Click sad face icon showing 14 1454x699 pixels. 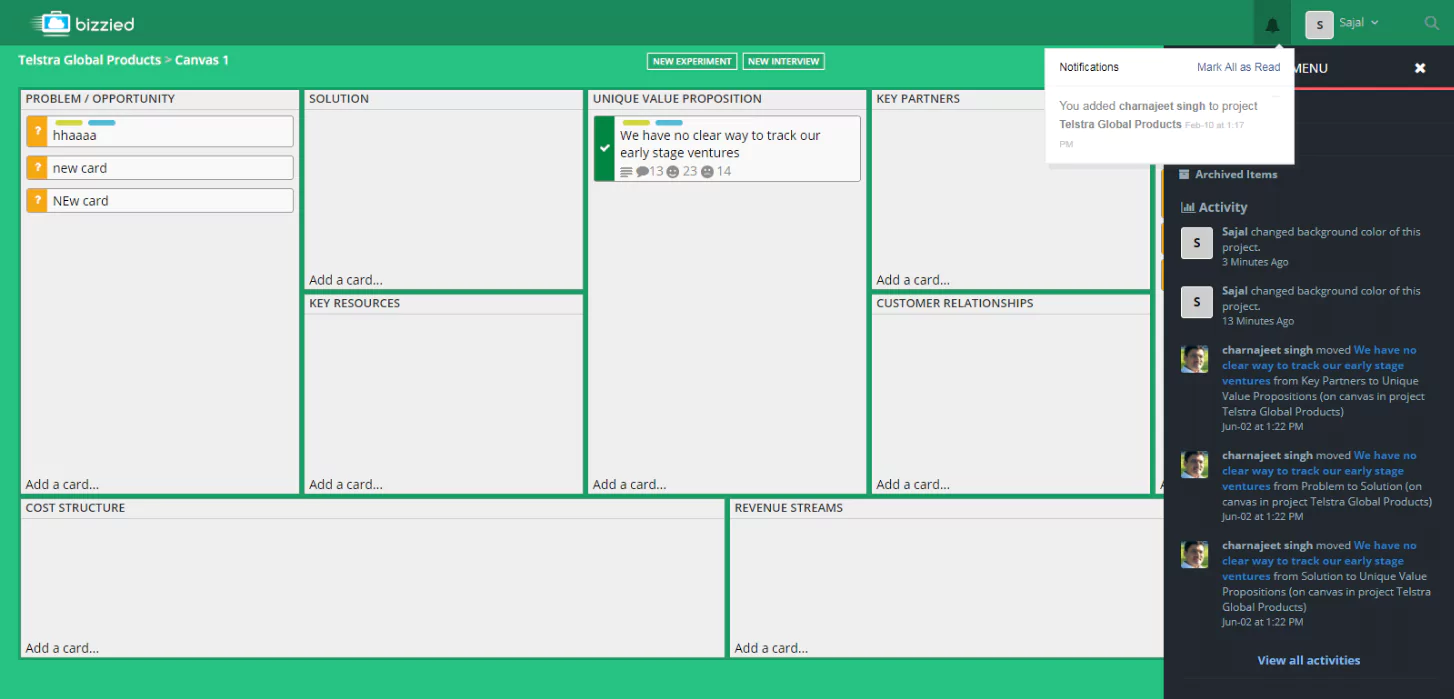[x=707, y=172]
